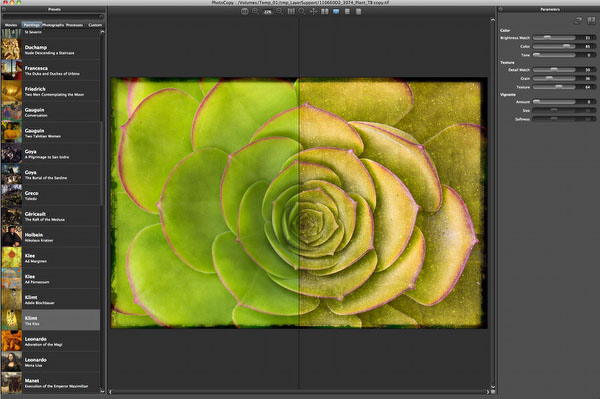Select the Manet Execution of Emperor Maximilian preset
The image size is (600, 399).
(50, 383)
